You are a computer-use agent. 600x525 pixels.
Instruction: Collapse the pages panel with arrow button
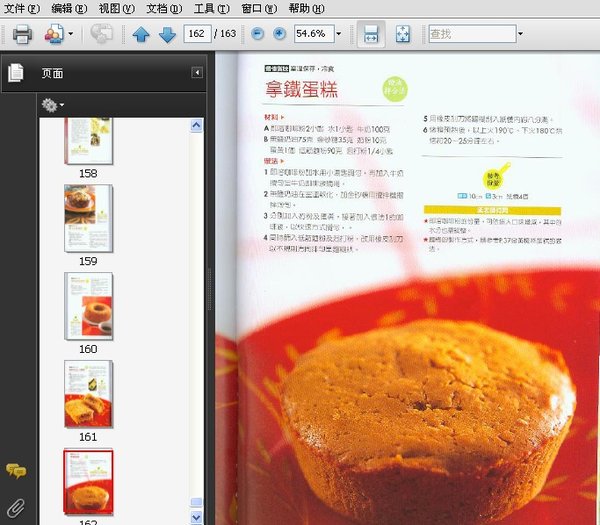click(x=197, y=73)
